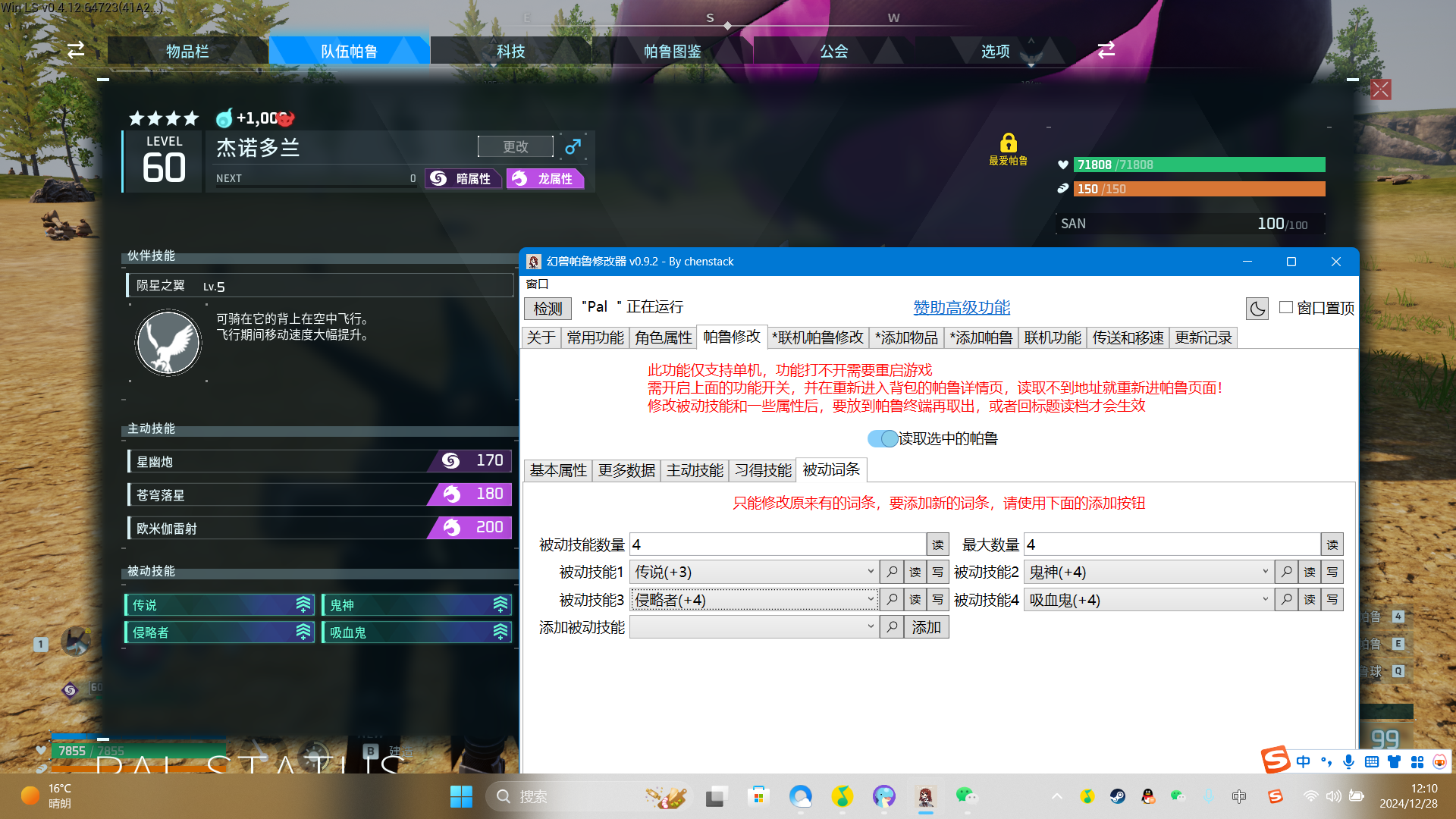
Task: Switch to the 角色属性 tab
Action: coord(664,337)
